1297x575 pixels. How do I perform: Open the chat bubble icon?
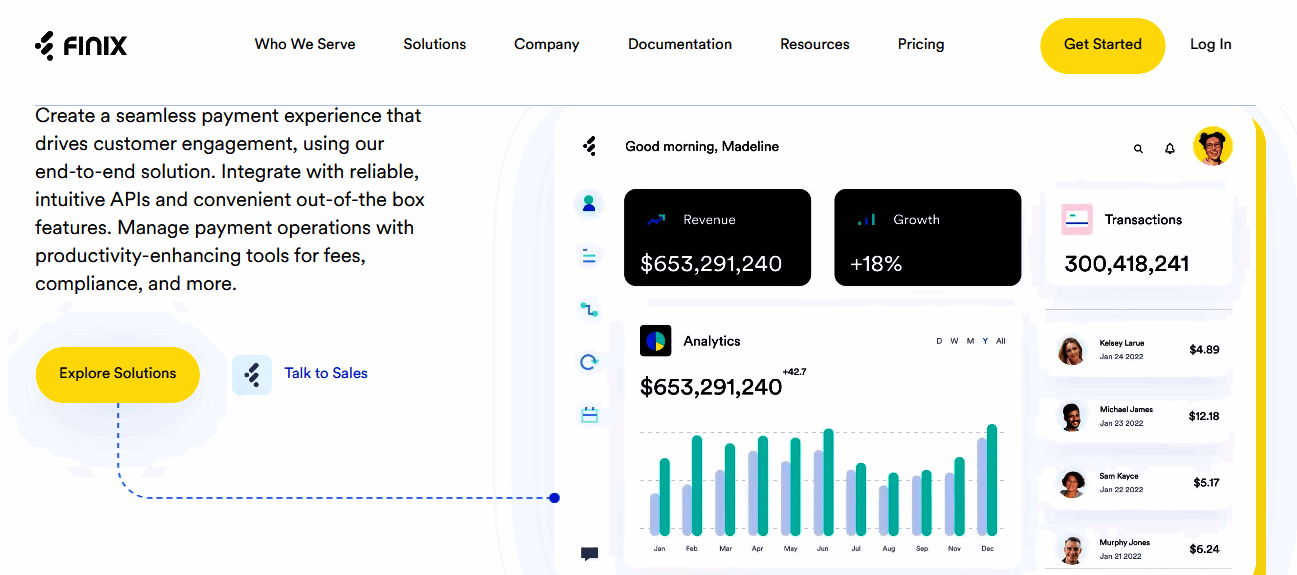click(589, 554)
